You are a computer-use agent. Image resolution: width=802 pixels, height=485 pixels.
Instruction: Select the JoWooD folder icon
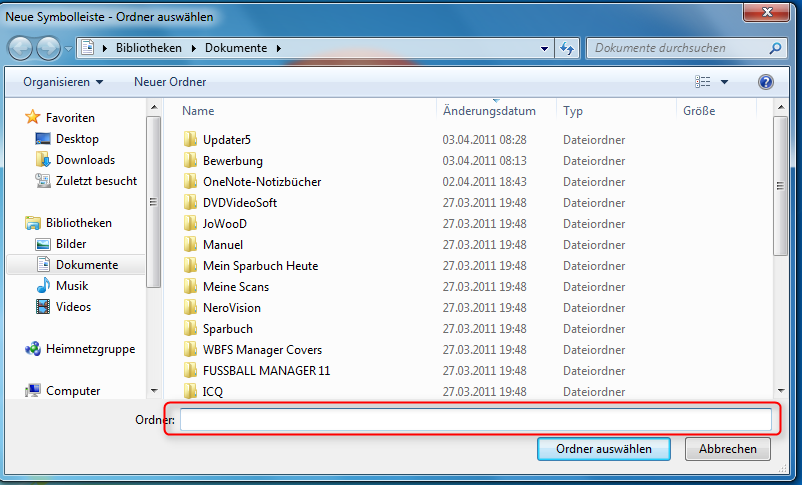coord(190,223)
